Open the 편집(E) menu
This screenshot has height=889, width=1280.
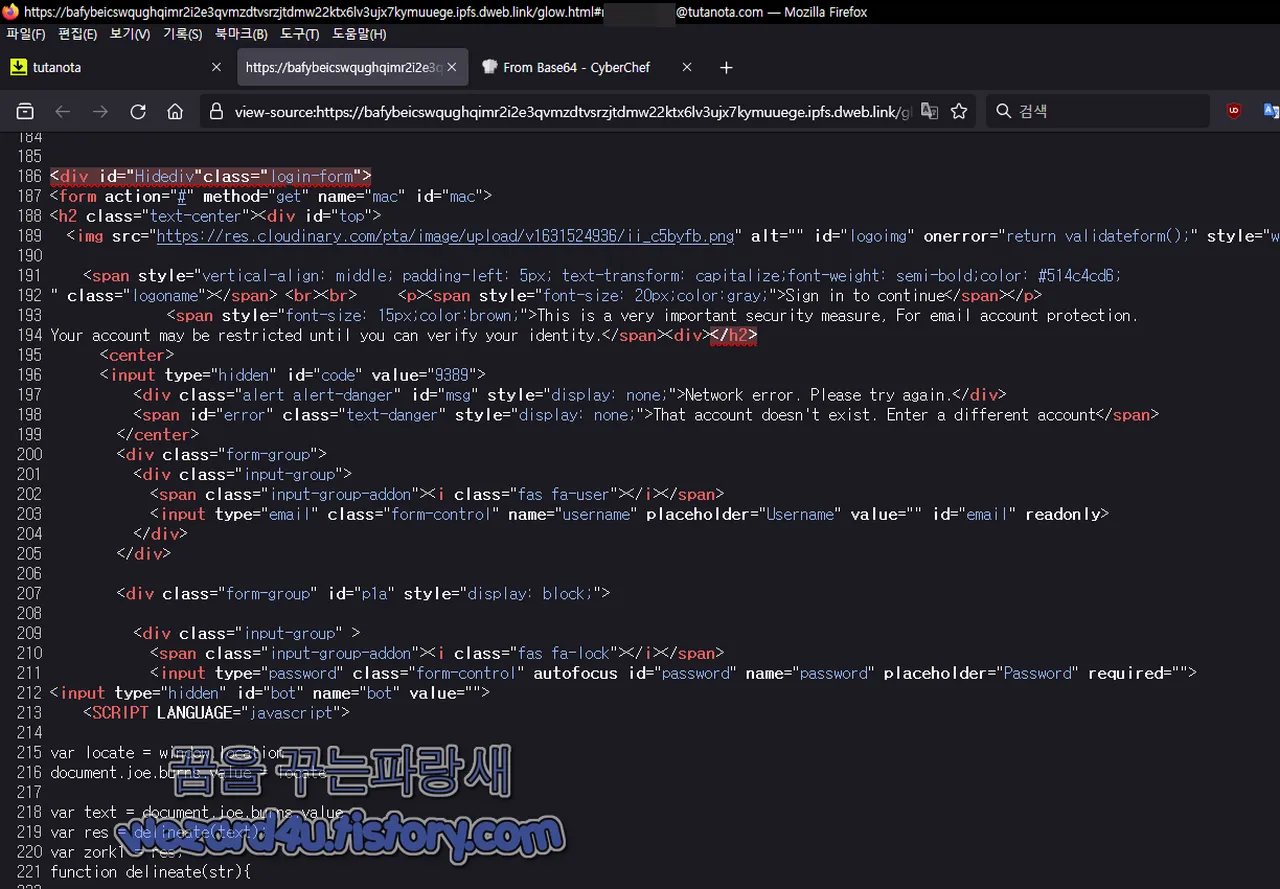point(78,34)
